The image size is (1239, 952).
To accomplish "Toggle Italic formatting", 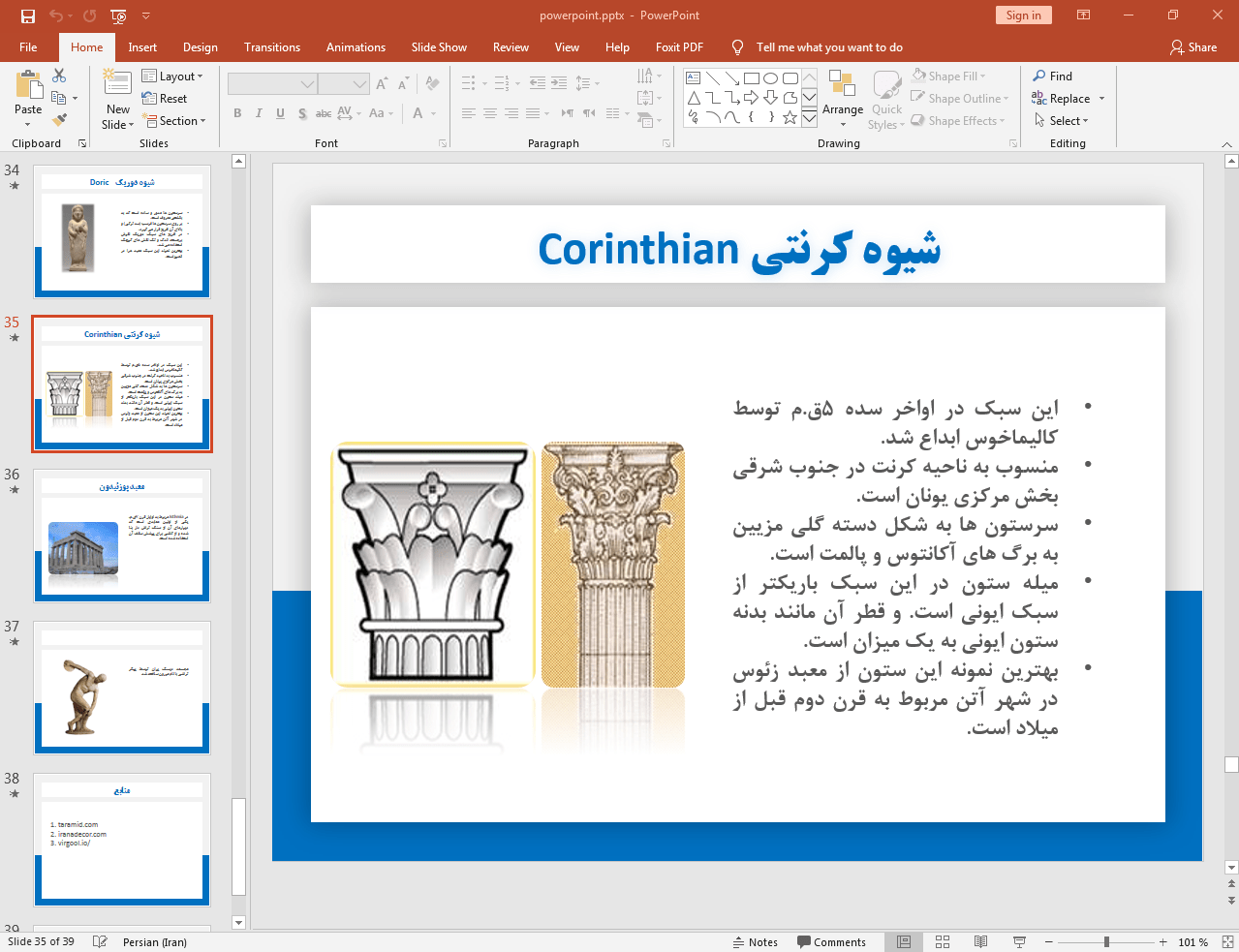I will coord(259,113).
